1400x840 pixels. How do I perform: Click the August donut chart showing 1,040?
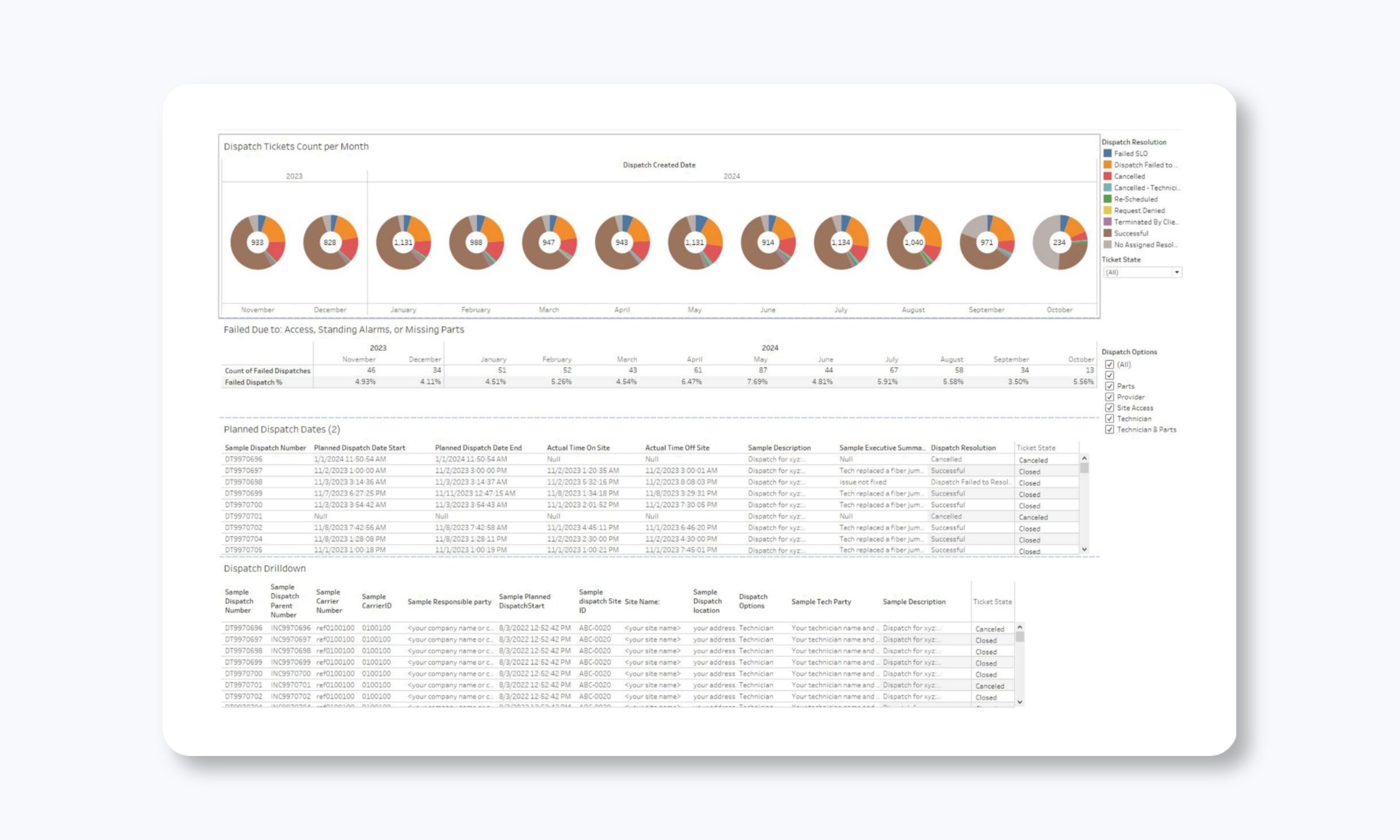913,242
